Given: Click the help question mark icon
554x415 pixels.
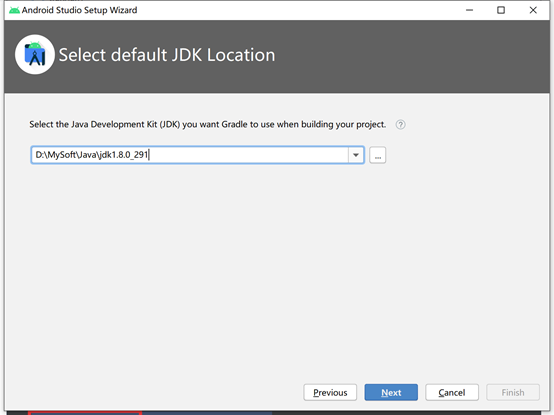Looking at the screenshot, I should [x=400, y=125].
